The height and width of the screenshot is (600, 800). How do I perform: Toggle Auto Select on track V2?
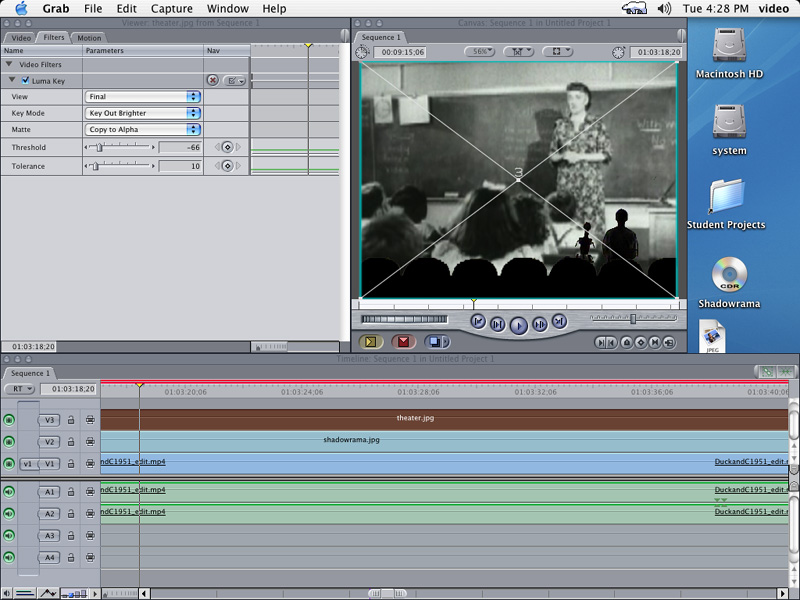click(90, 442)
